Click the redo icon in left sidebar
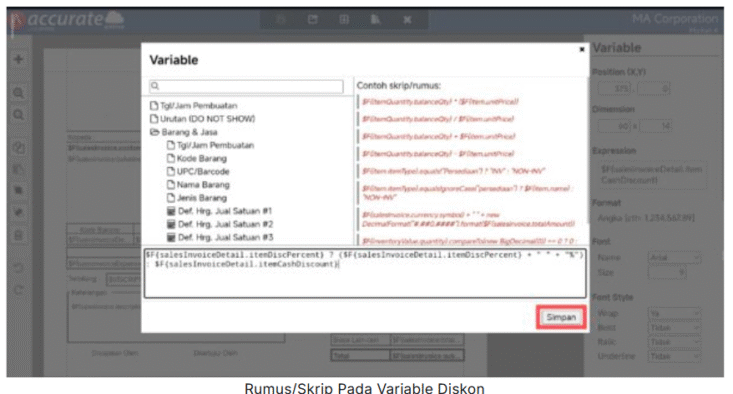Screen dimensions: 733x394 coord(18,290)
